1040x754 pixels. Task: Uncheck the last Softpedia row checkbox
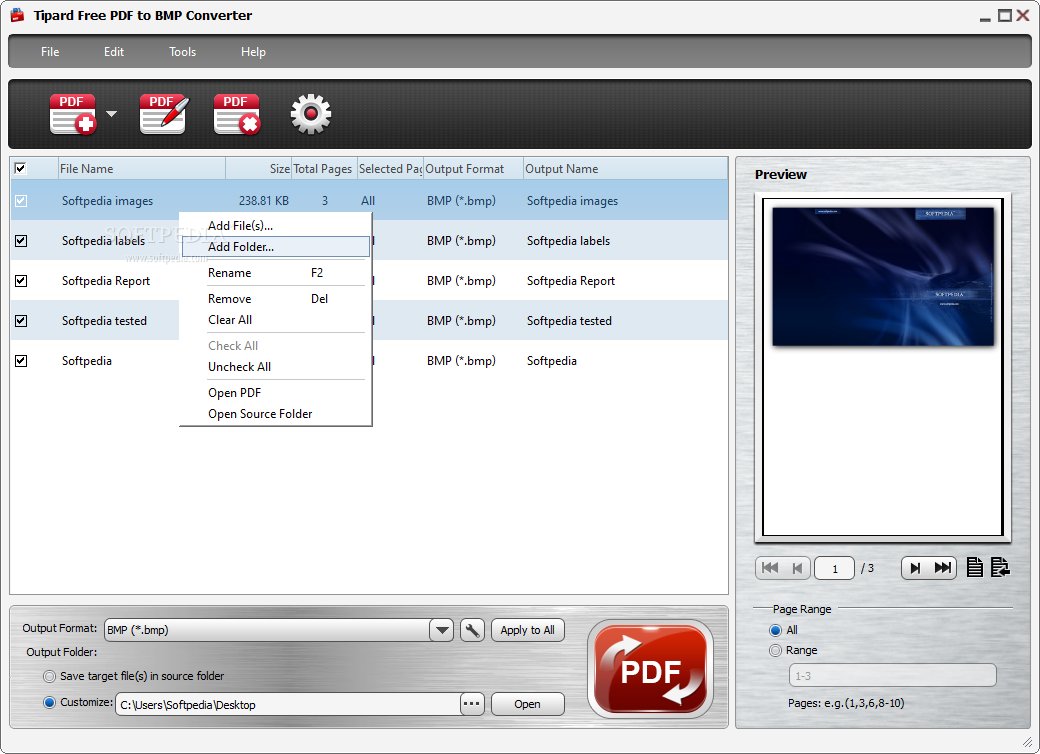21,361
